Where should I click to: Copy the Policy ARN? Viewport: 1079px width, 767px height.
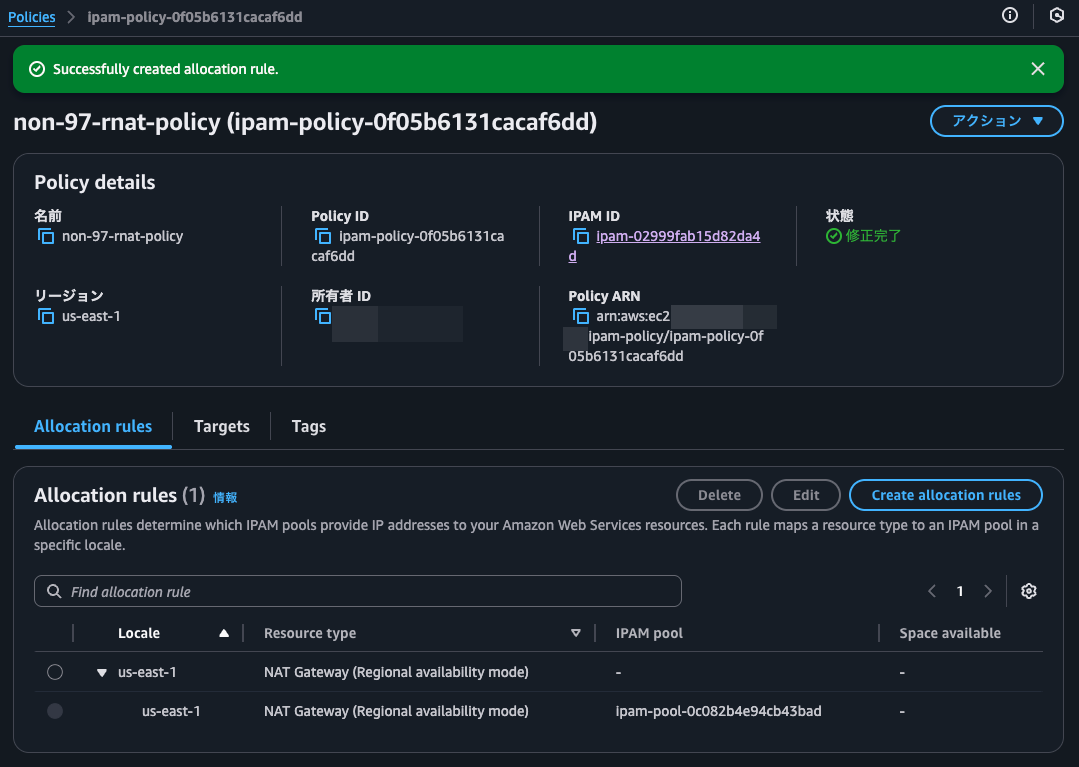pos(581,316)
